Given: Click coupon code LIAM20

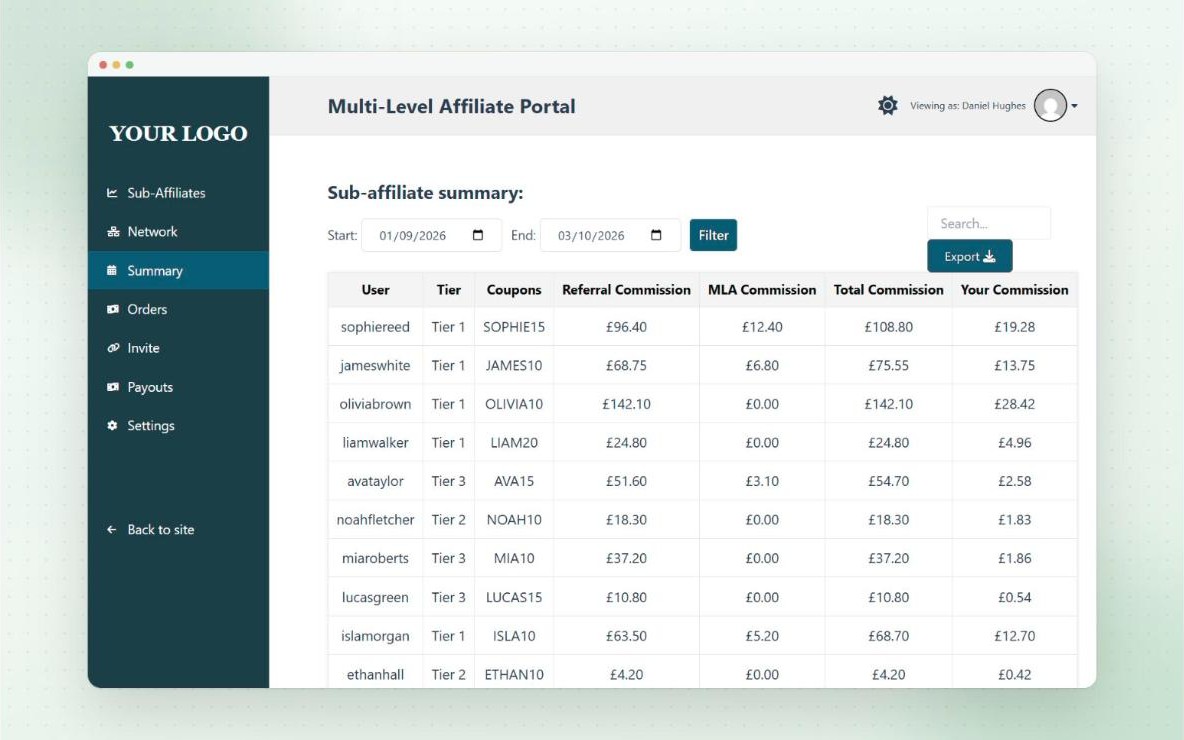Looking at the screenshot, I should tap(513, 442).
